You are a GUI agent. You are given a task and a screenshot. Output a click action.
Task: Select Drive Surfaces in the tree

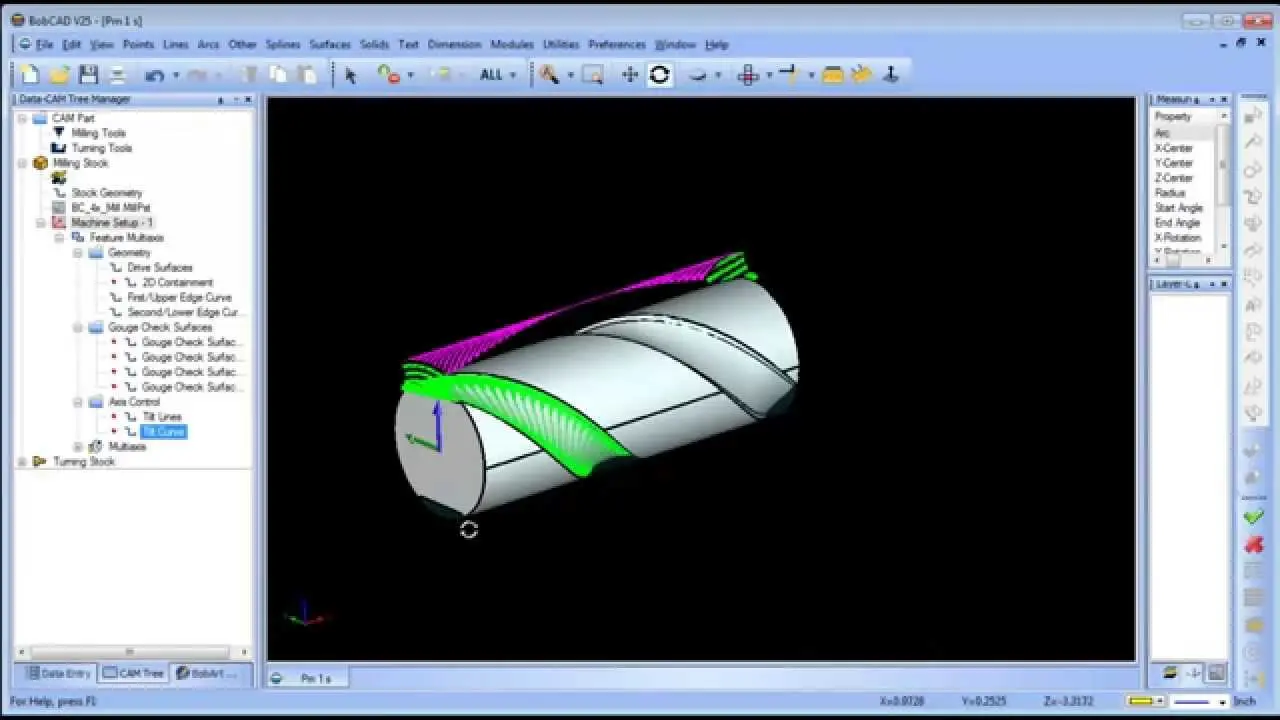pos(160,268)
